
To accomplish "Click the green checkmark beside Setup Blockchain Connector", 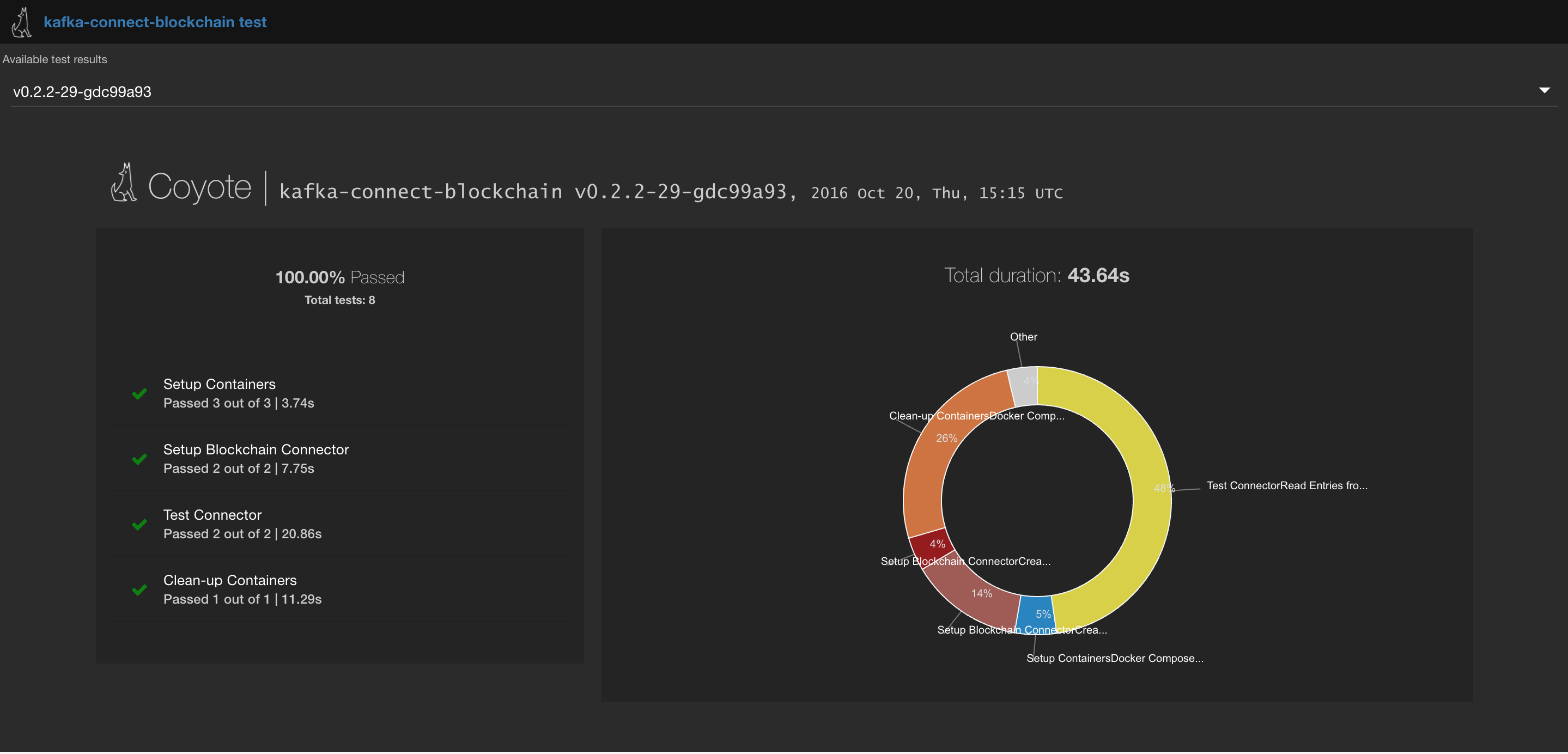I will [139, 459].
